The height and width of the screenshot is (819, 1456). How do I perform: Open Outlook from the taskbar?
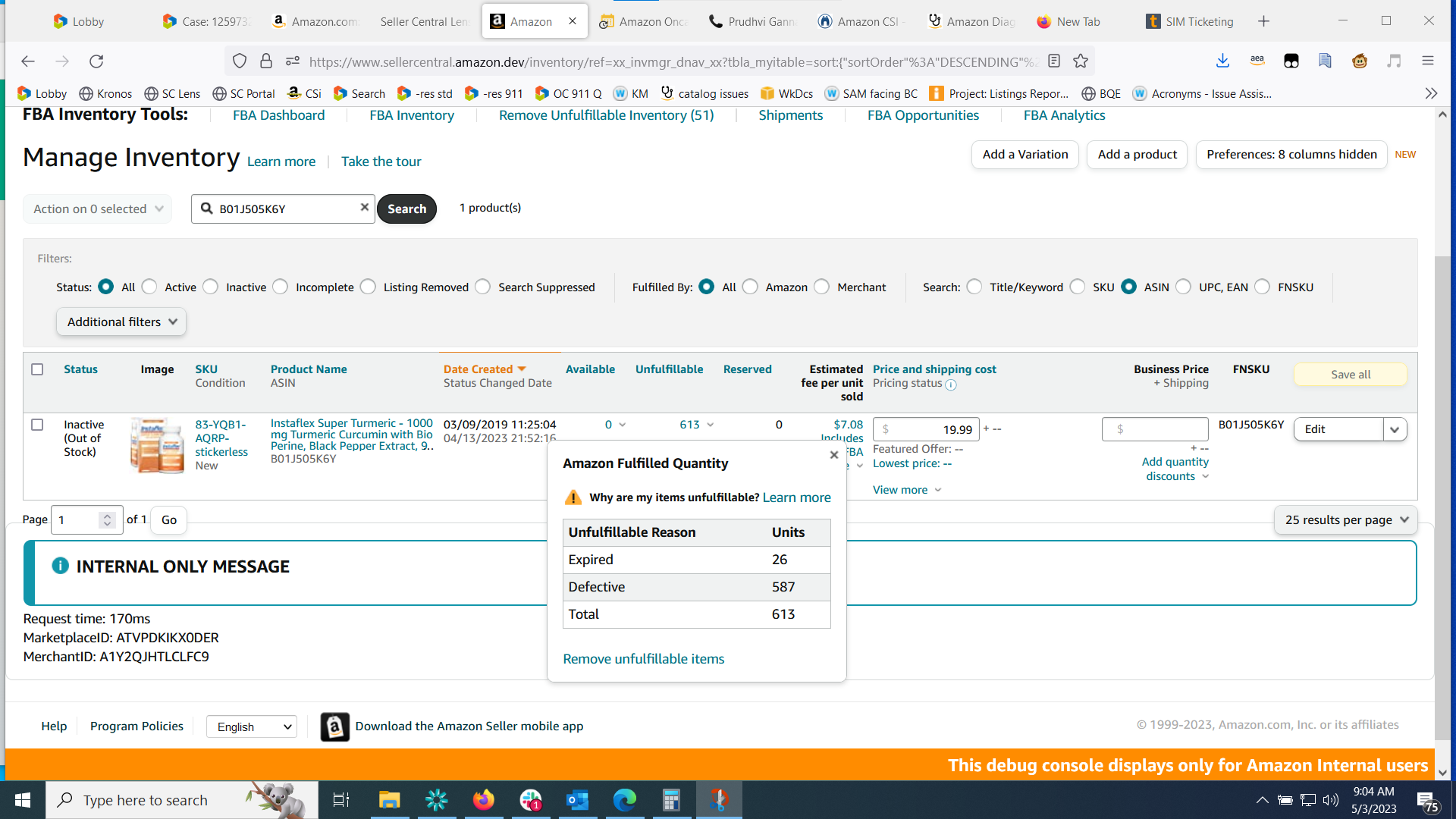[x=577, y=800]
